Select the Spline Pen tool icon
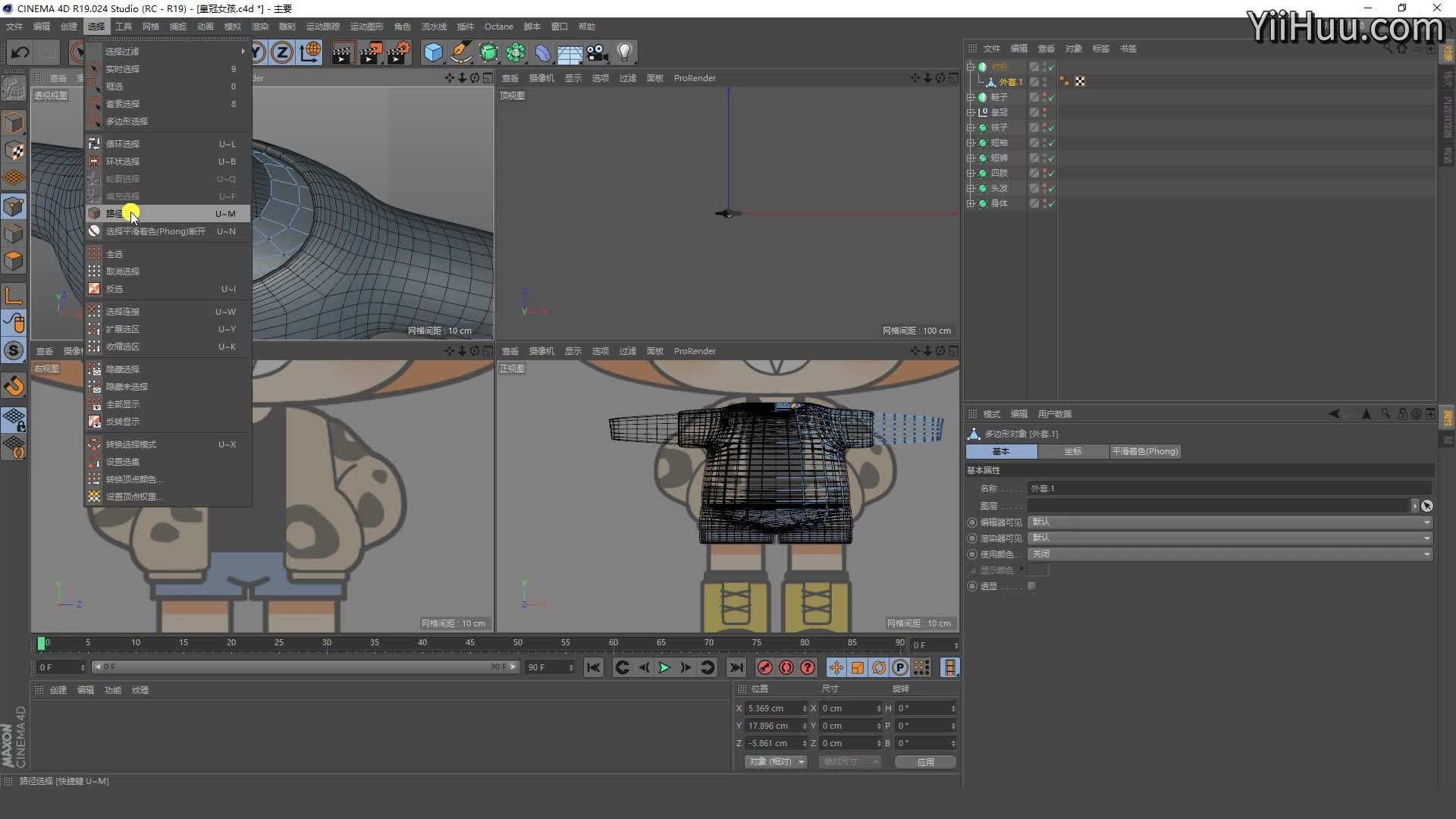1456x819 pixels. (461, 52)
